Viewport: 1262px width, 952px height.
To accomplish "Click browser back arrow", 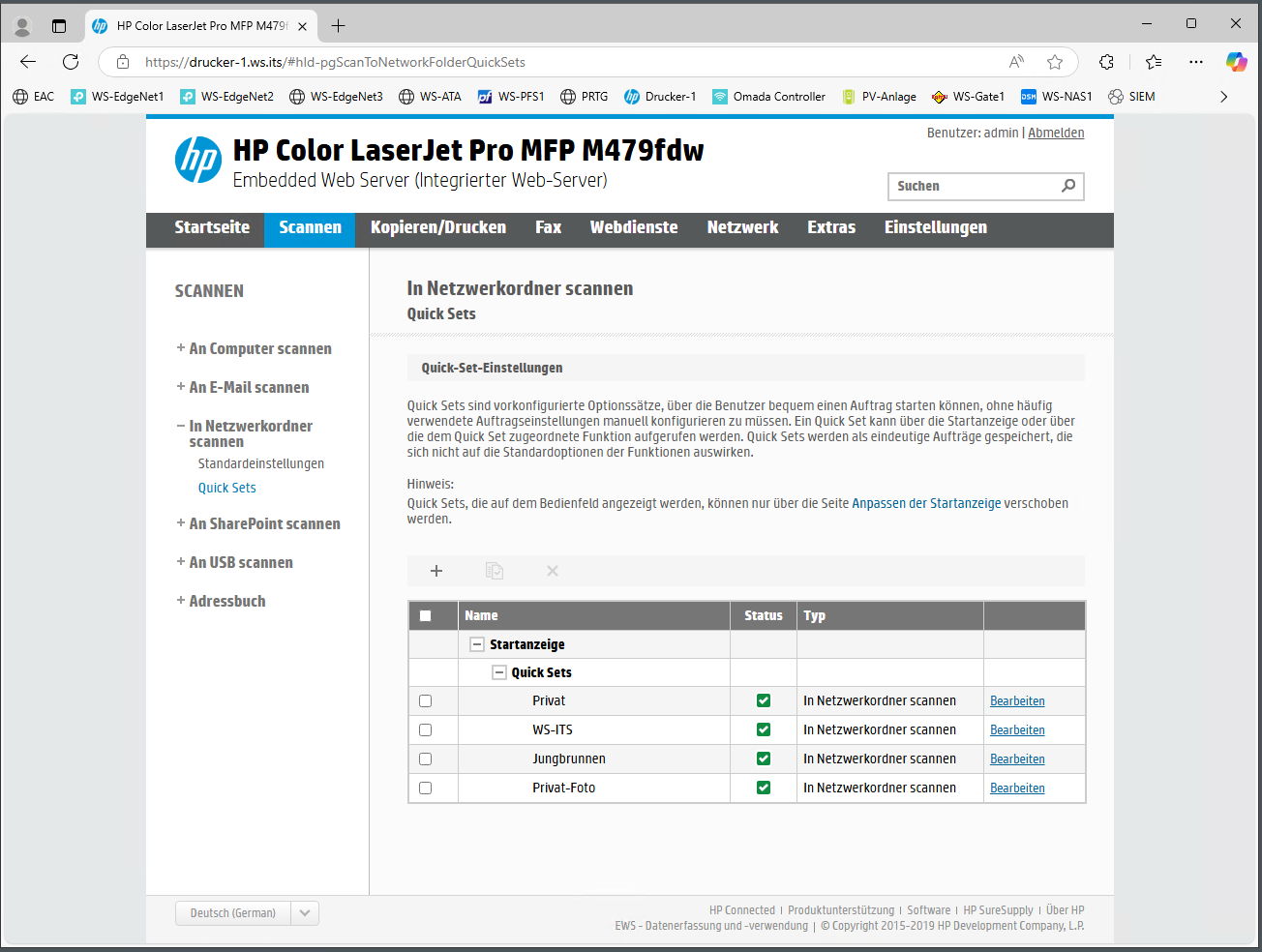I will pyautogui.click(x=28, y=62).
